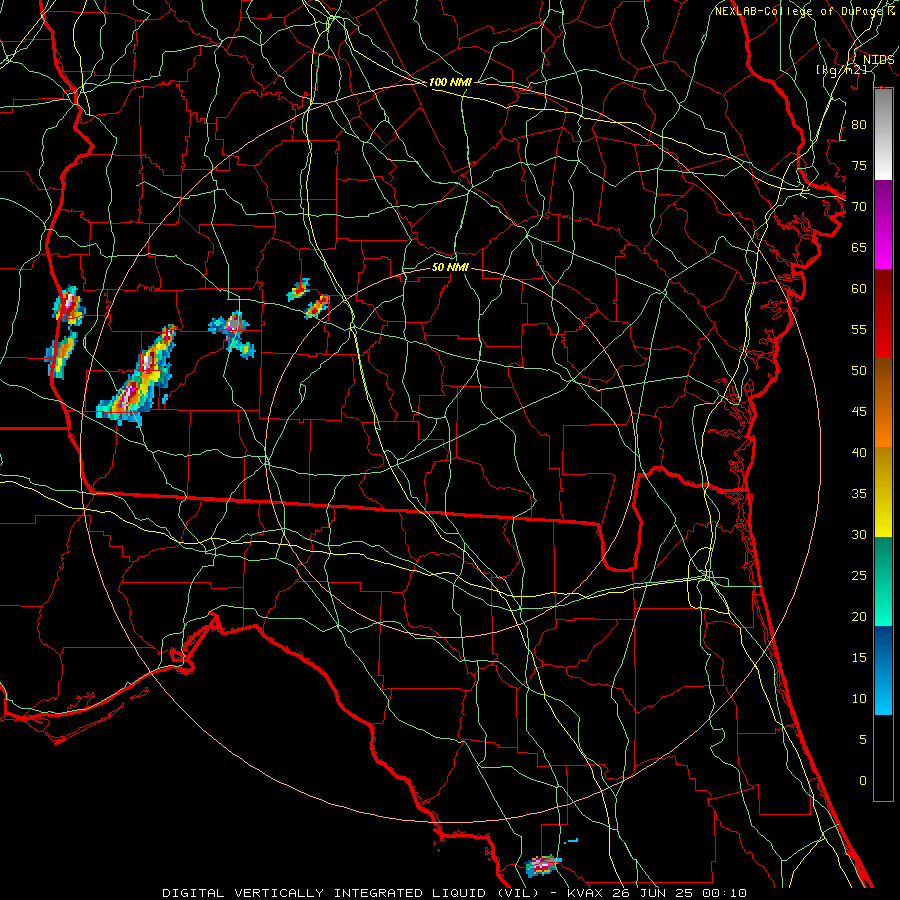Screen dimensions: 900x900
Task: Pick the brown-orange band of the color bar
Action: (x=883, y=402)
